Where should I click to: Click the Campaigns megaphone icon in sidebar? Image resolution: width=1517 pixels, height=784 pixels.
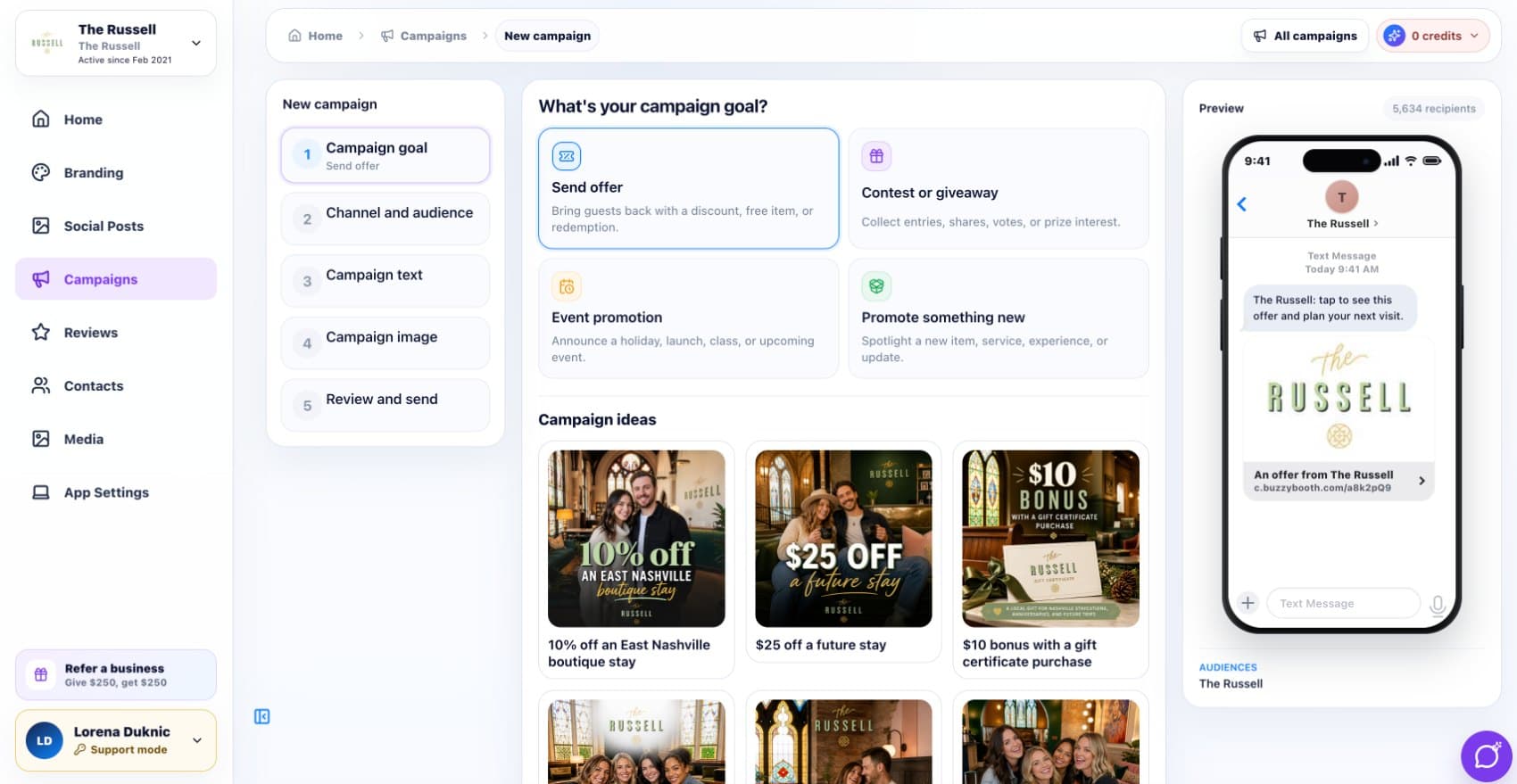pyautogui.click(x=41, y=279)
